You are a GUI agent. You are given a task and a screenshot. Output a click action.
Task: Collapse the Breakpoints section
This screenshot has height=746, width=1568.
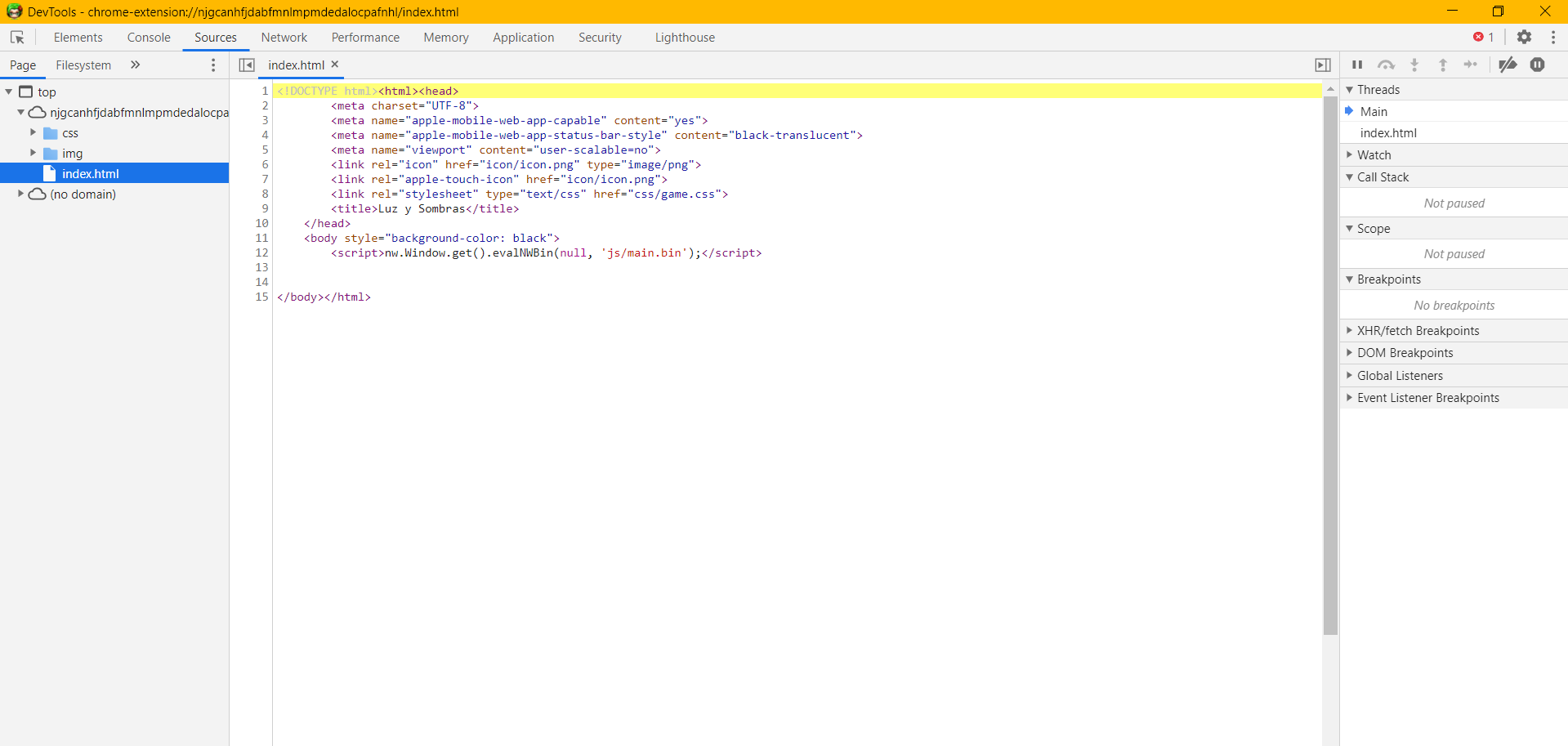[x=1349, y=279]
